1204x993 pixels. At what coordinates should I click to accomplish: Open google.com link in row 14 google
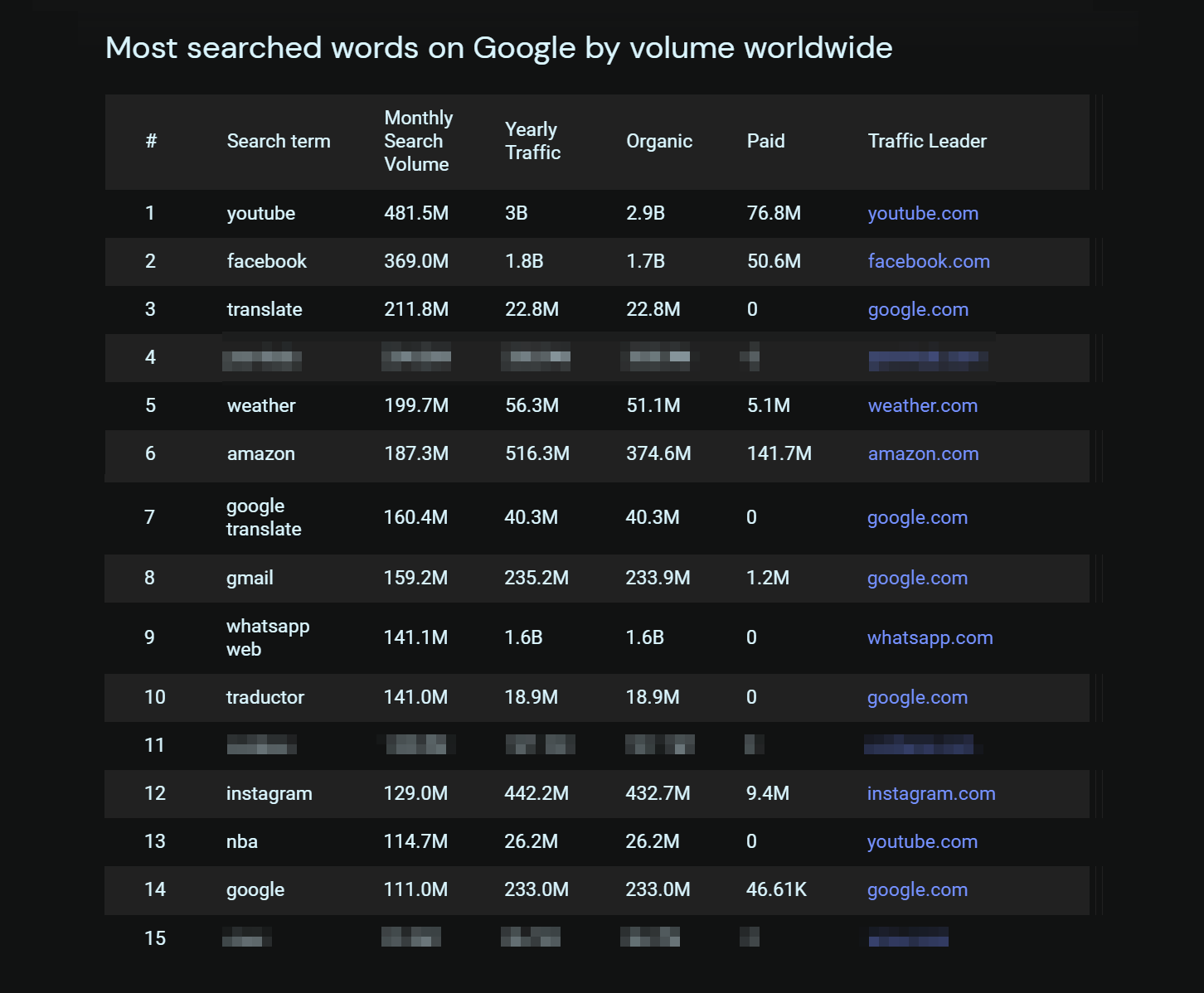(916, 889)
